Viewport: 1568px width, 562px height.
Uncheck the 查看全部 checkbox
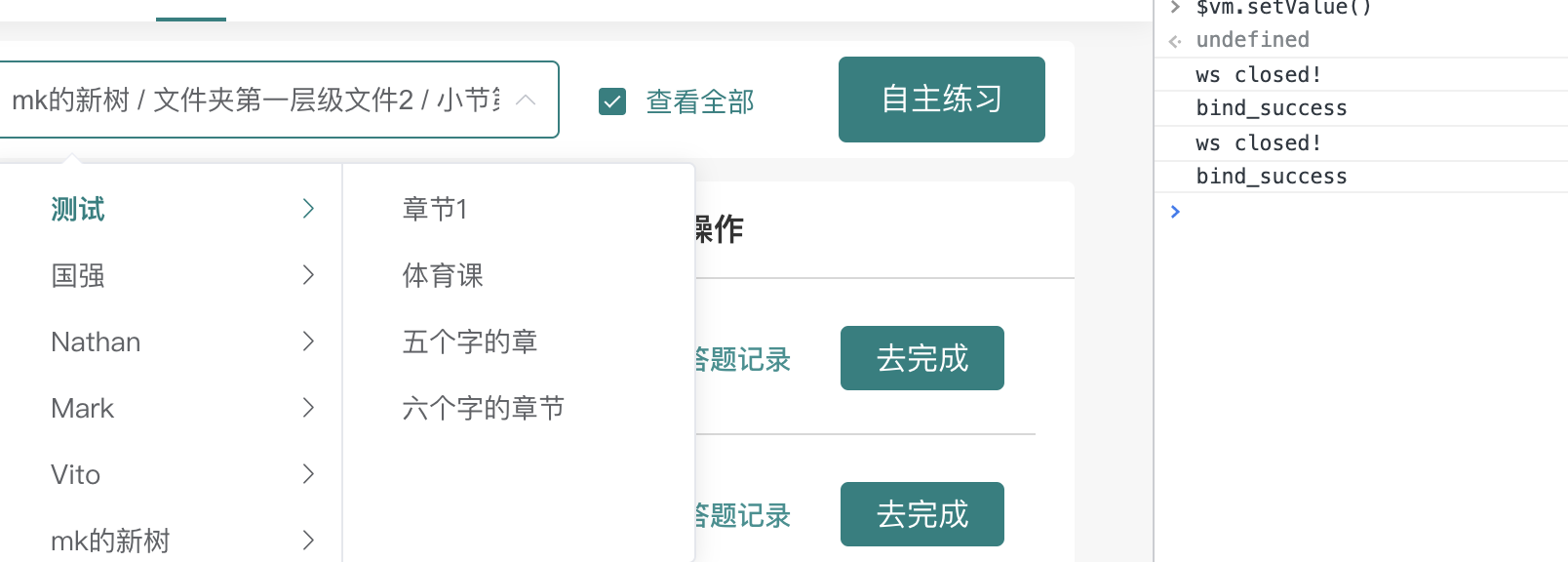click(x=612, y=100)
